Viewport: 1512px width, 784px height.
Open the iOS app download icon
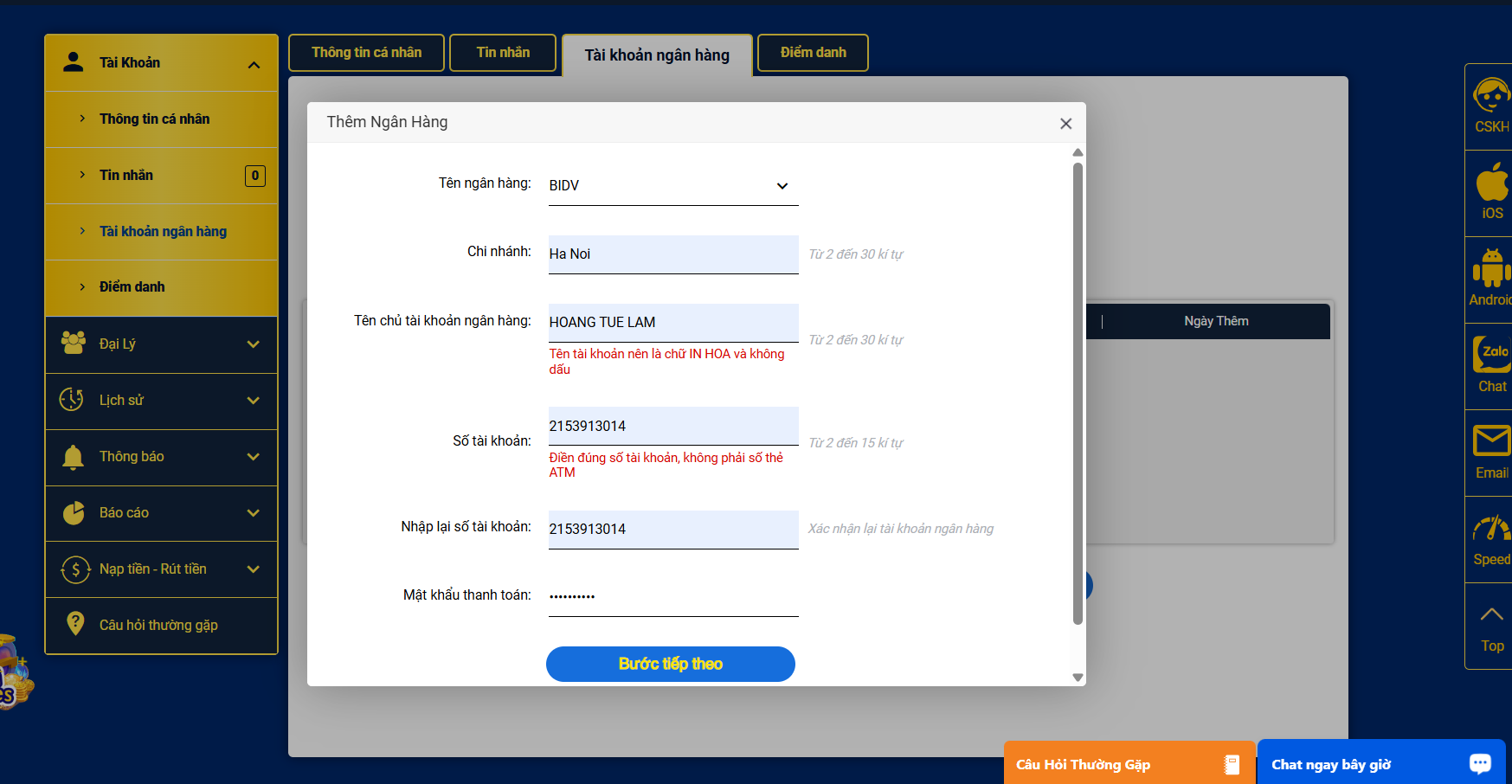coord(1491,183)
